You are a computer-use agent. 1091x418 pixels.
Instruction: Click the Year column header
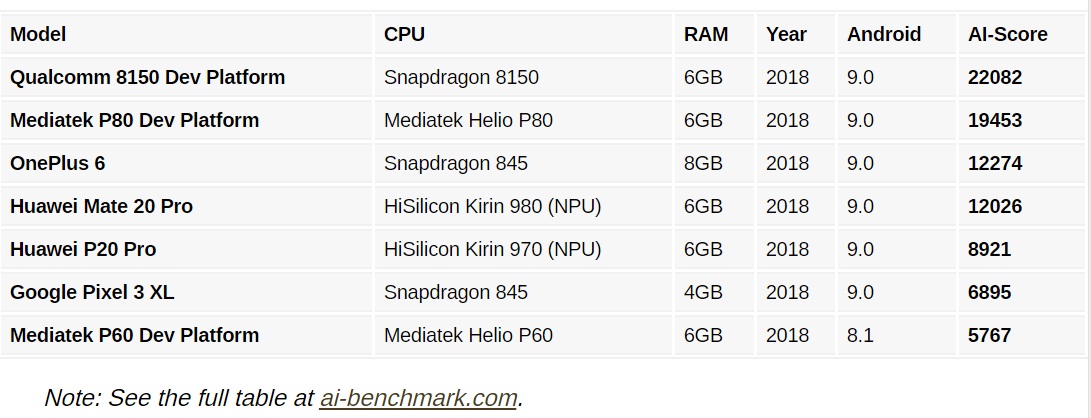(786, 34)
